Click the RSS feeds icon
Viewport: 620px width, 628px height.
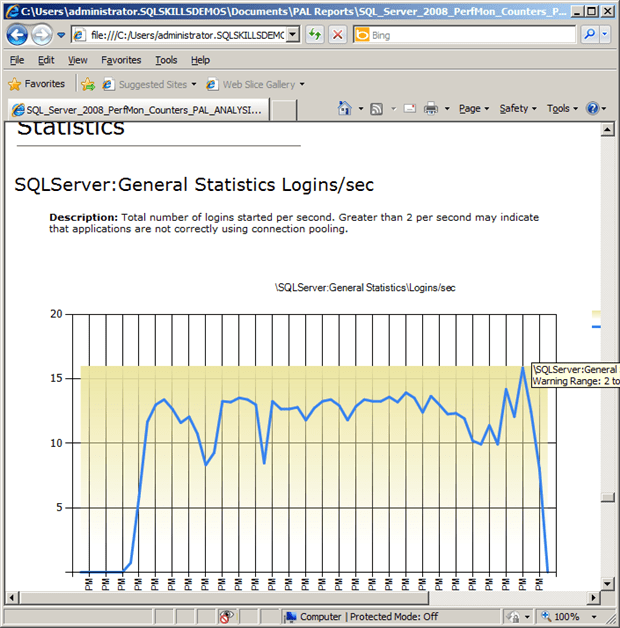[x=376, y=109]
